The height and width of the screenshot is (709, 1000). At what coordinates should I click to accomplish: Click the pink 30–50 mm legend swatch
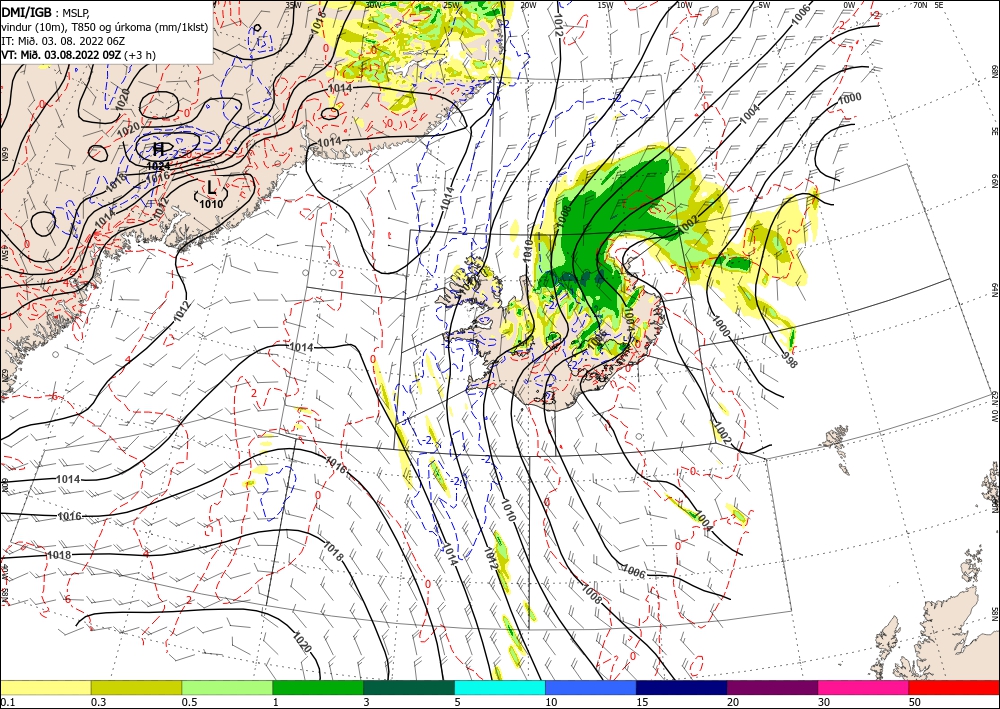point(864,687)
